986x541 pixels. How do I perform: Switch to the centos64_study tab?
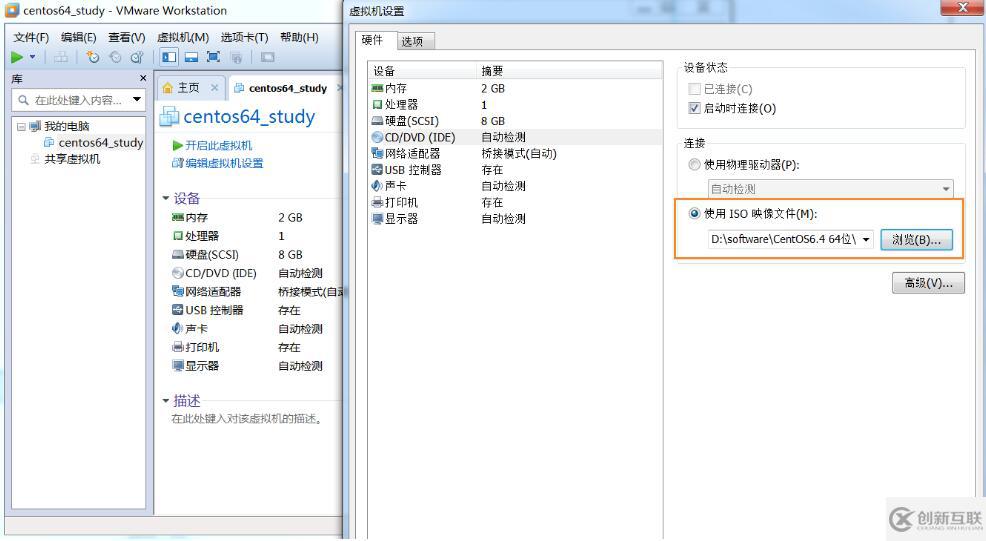click(x=287, y=88)
